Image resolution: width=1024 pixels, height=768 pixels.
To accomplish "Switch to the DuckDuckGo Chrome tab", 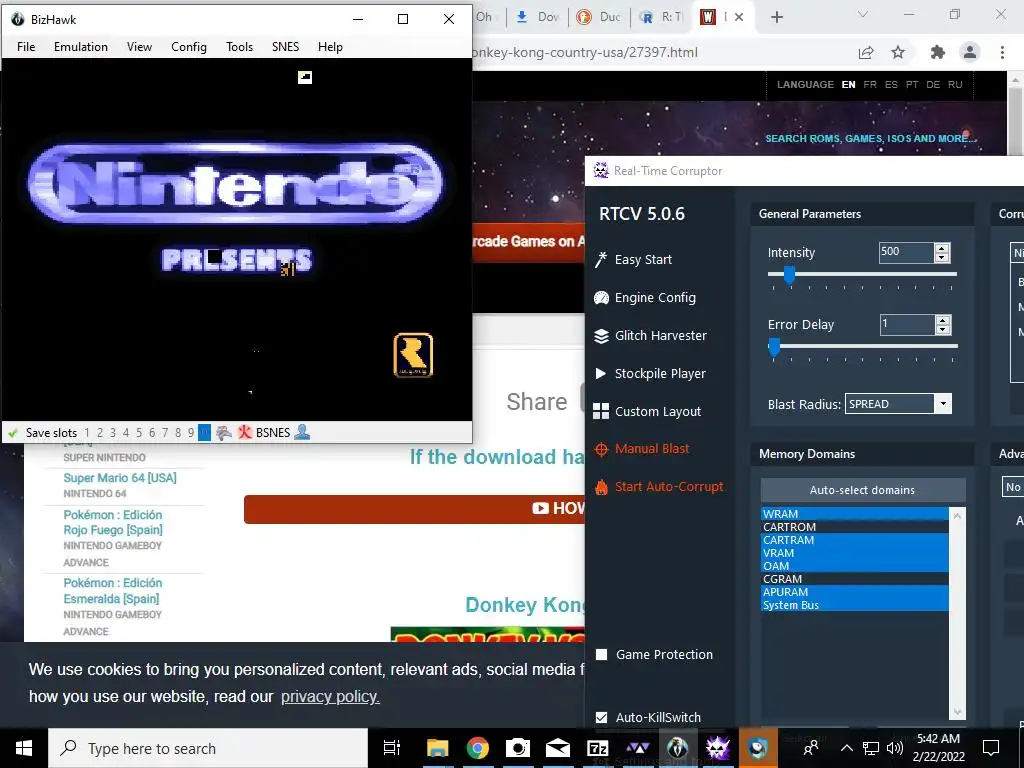I will tap(601, 17).
